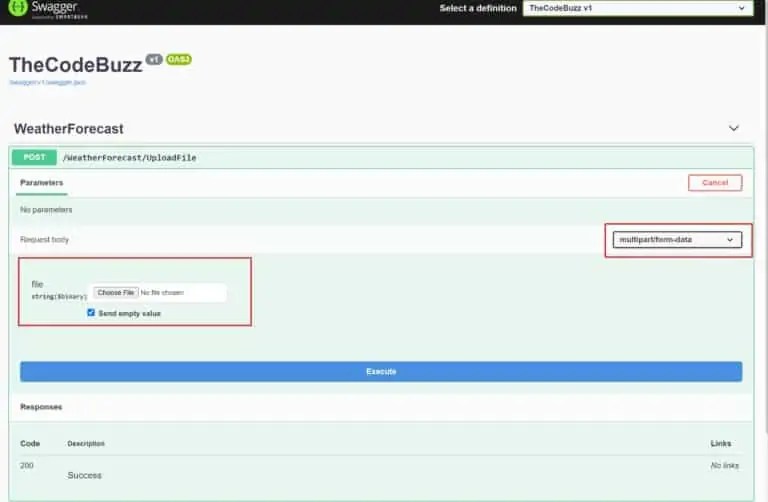Click the TheCodeBuzz page title
This screenshot has height=502, width=768.
(x=76, y=65)
